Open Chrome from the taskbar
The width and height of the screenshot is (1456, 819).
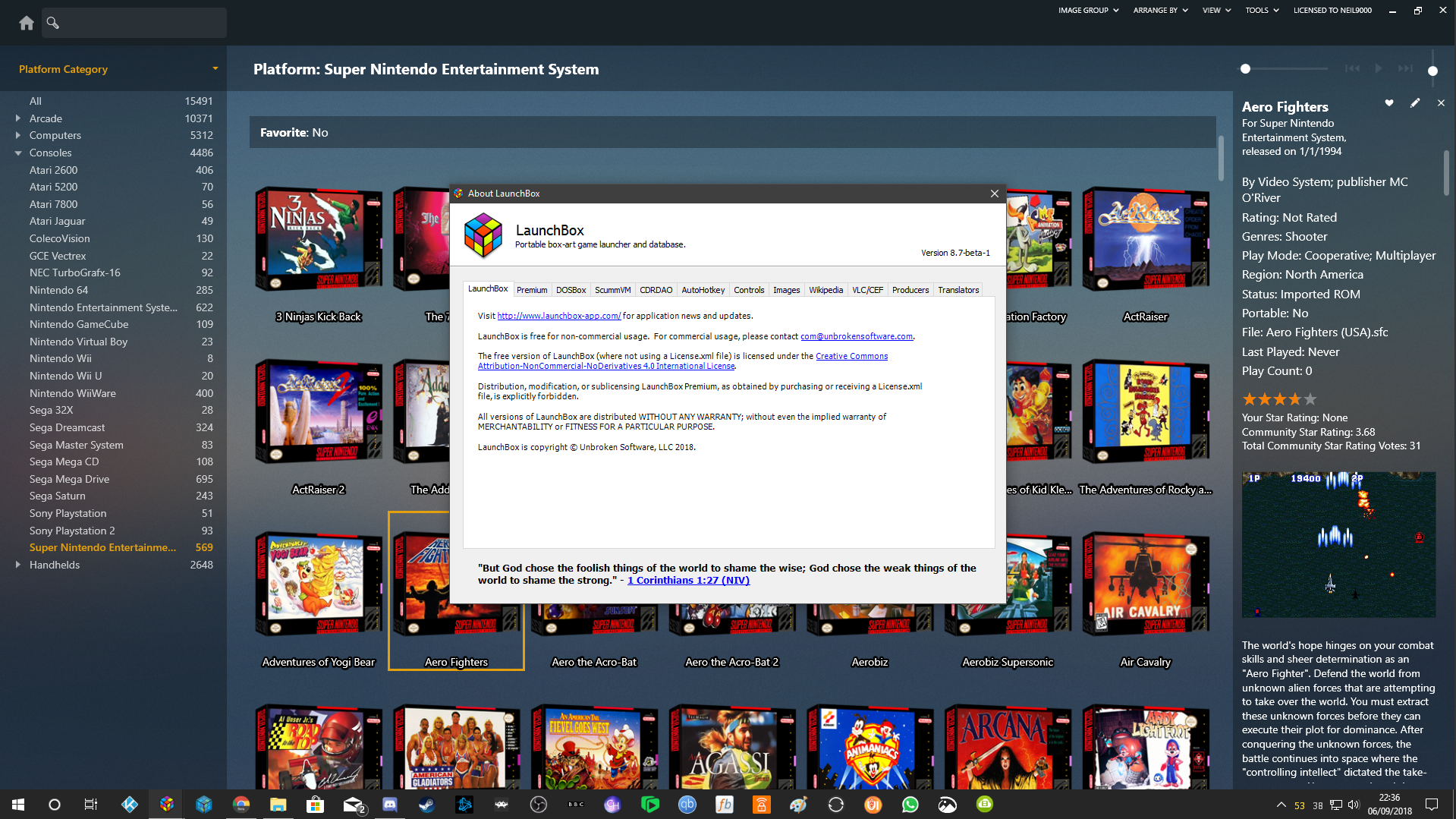tap(241, 805)
